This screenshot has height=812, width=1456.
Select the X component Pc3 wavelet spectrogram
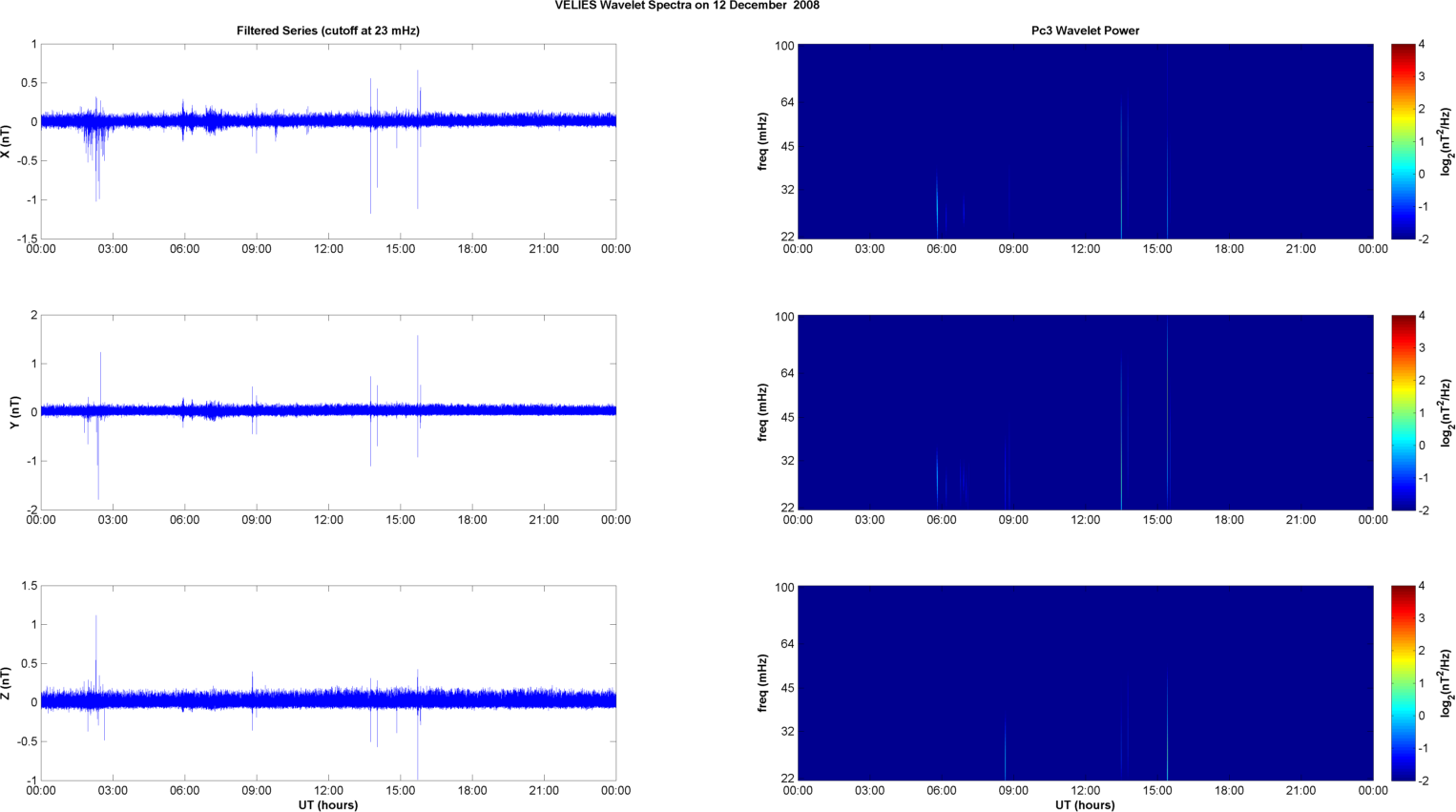click(1085, 141)
